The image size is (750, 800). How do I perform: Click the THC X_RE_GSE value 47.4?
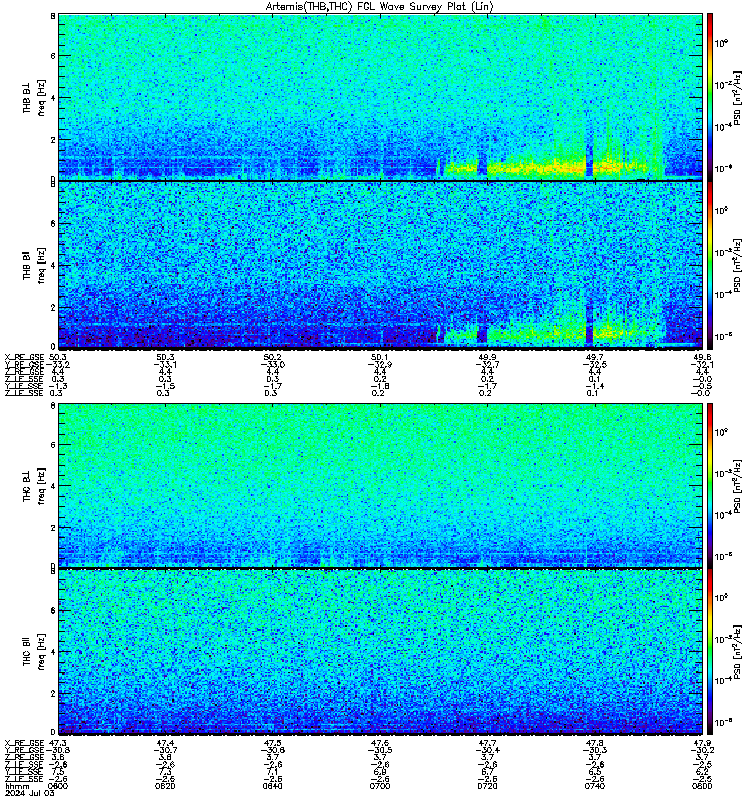(x=165, y=743)
